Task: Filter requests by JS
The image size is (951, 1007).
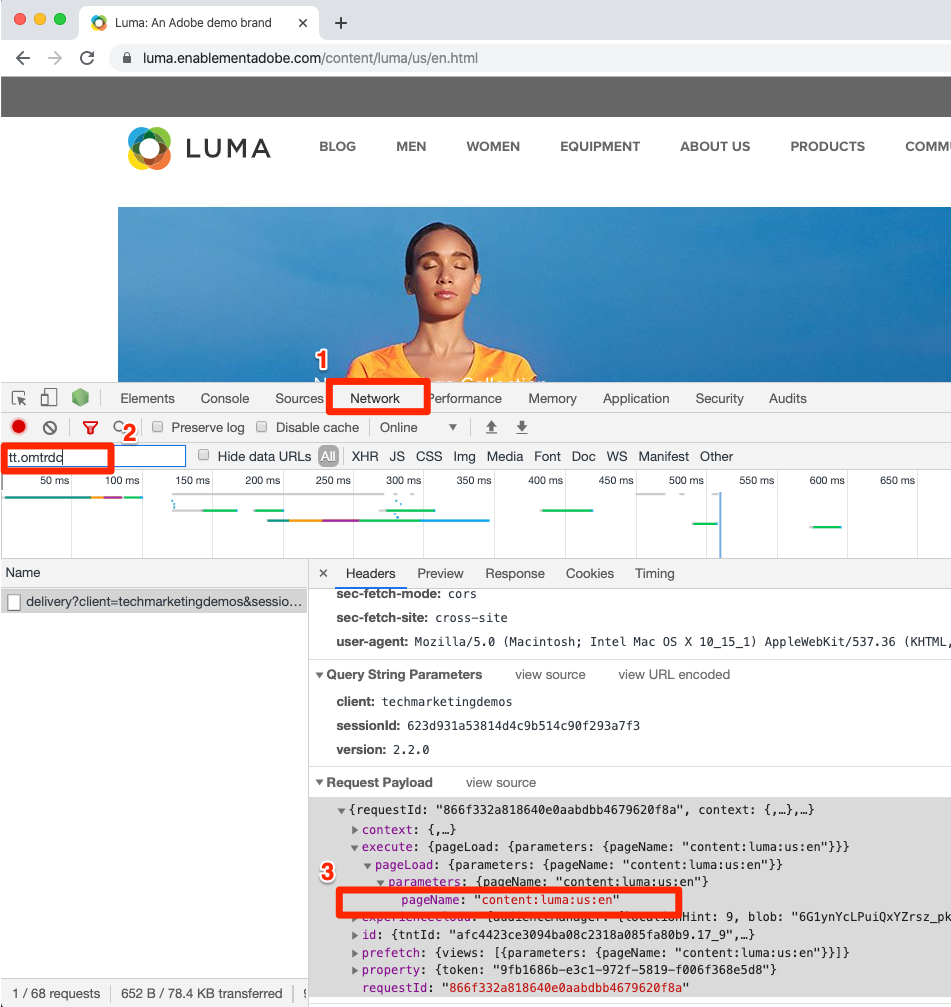Action: coord(397,457)
